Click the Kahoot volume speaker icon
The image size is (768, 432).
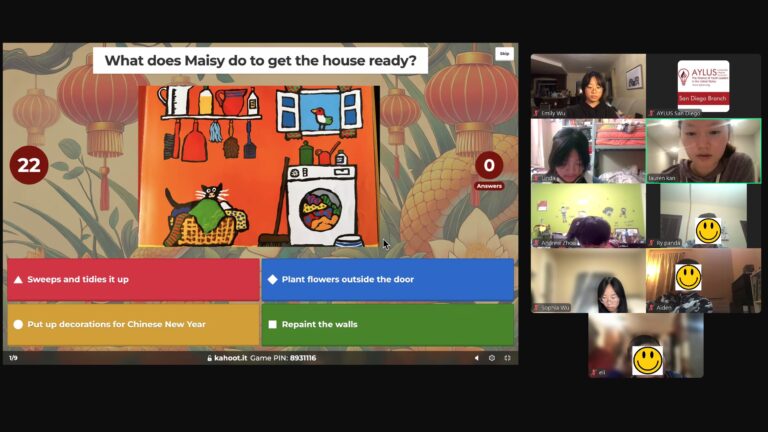[477, 358]
